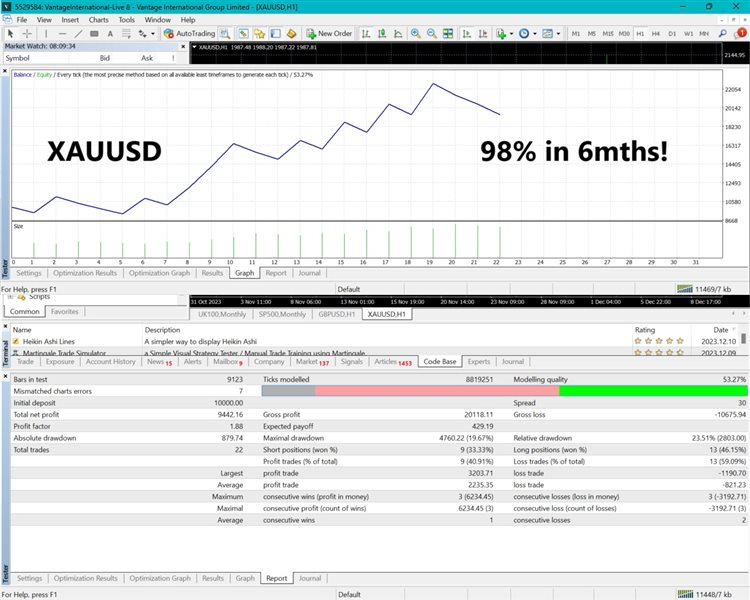Draw a vertical line on the chart

click(46, 33)
